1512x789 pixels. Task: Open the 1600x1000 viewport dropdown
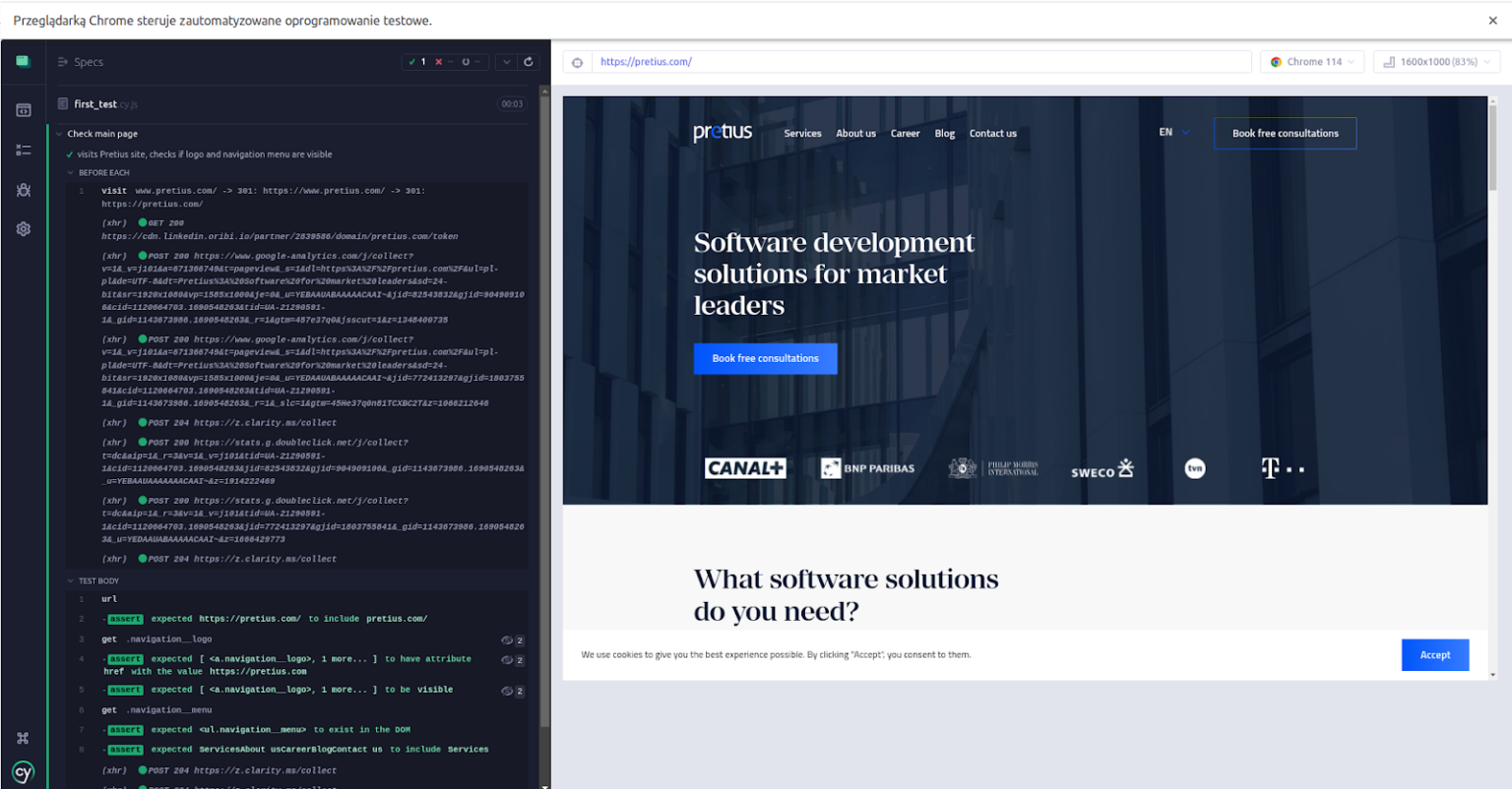[x=1436, y=62]
